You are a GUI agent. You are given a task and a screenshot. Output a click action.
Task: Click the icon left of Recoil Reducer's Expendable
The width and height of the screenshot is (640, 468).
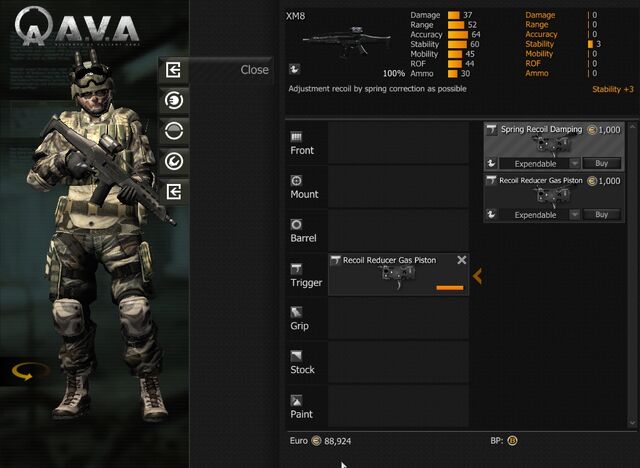pos(491,215)
